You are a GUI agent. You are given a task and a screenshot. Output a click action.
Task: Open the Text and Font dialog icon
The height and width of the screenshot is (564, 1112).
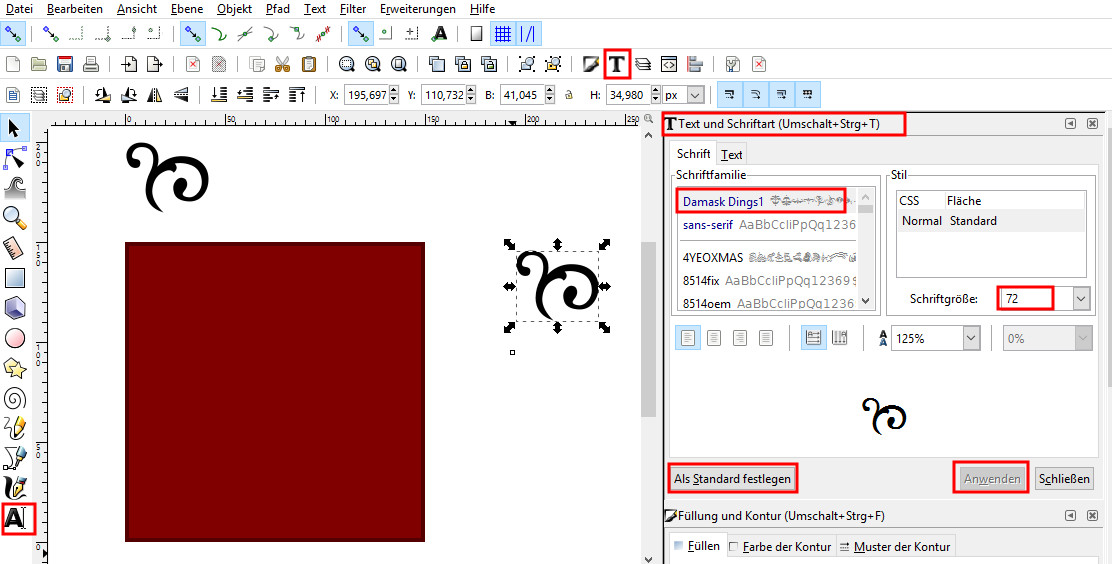point(617,64)
